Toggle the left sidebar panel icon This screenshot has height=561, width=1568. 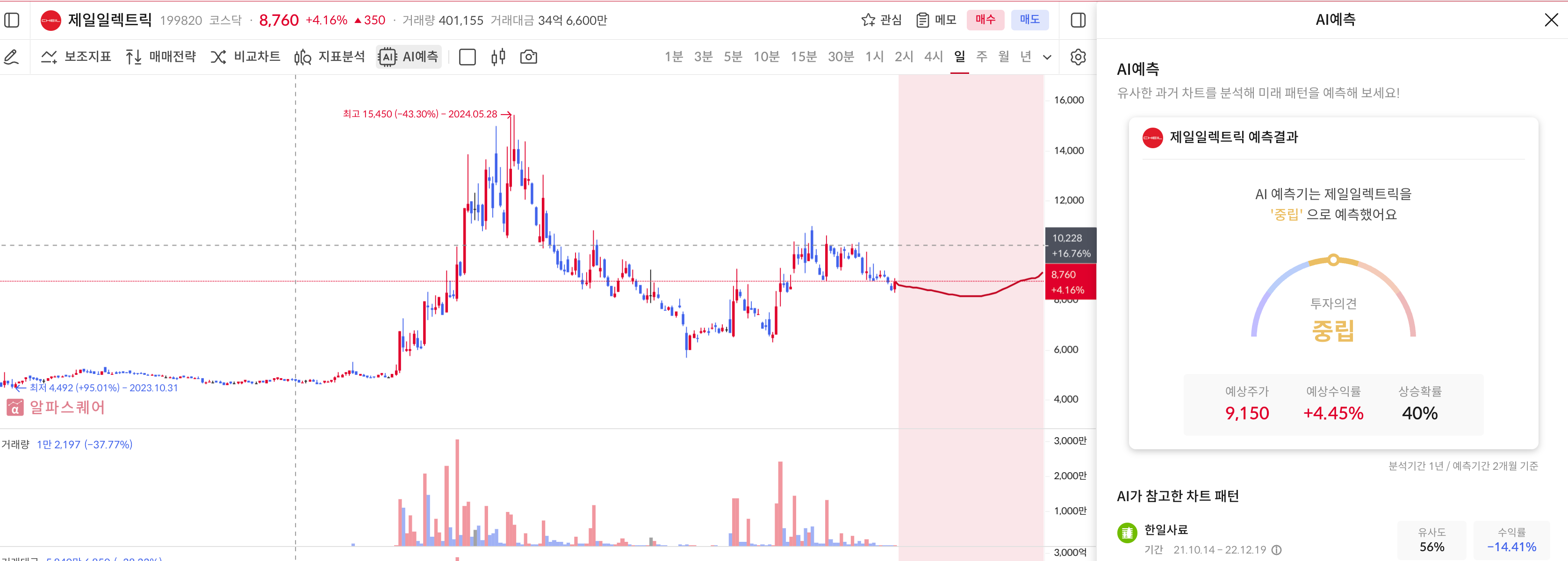(x=12, y=20)
